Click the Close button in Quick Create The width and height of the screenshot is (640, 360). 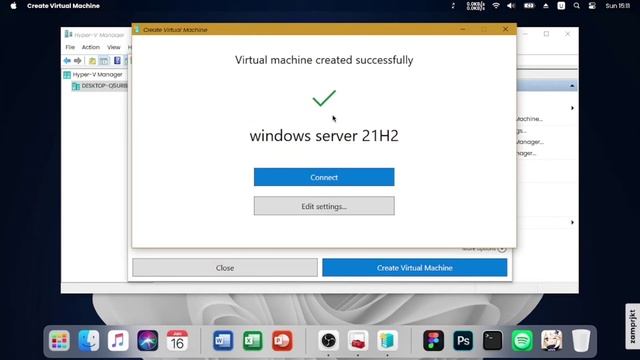225,268
